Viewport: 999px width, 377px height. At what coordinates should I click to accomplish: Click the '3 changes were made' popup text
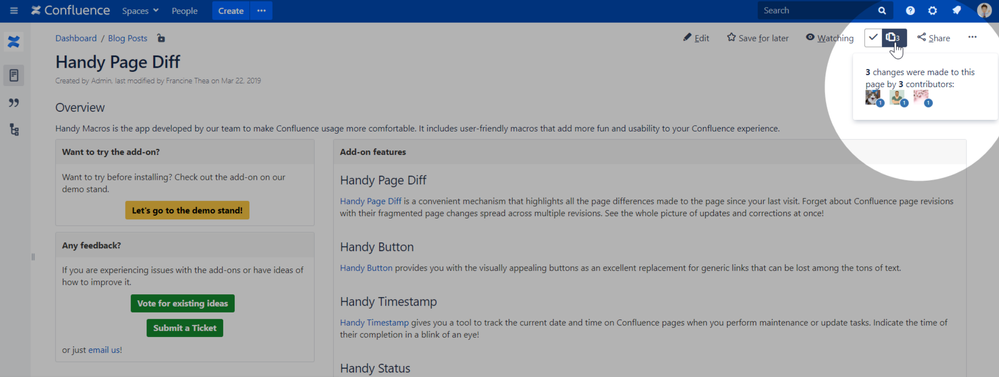point(920,78)
